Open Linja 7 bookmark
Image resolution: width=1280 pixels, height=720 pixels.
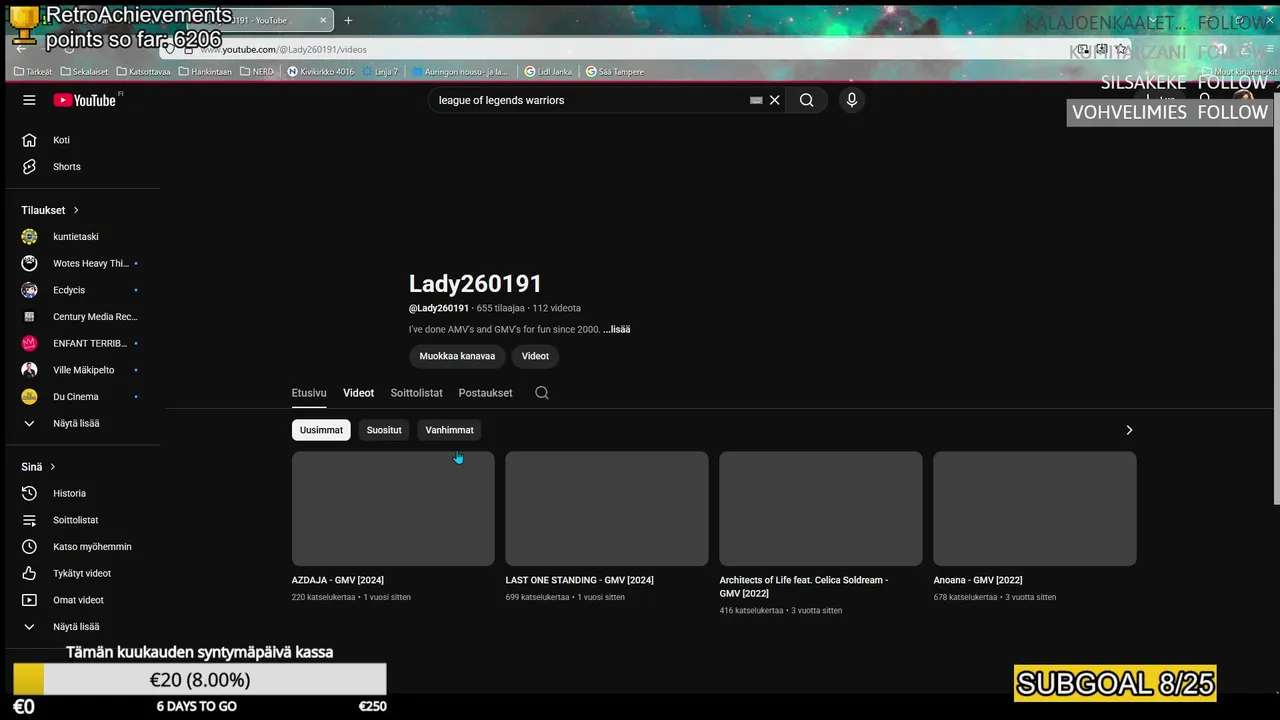pos(380,72)
